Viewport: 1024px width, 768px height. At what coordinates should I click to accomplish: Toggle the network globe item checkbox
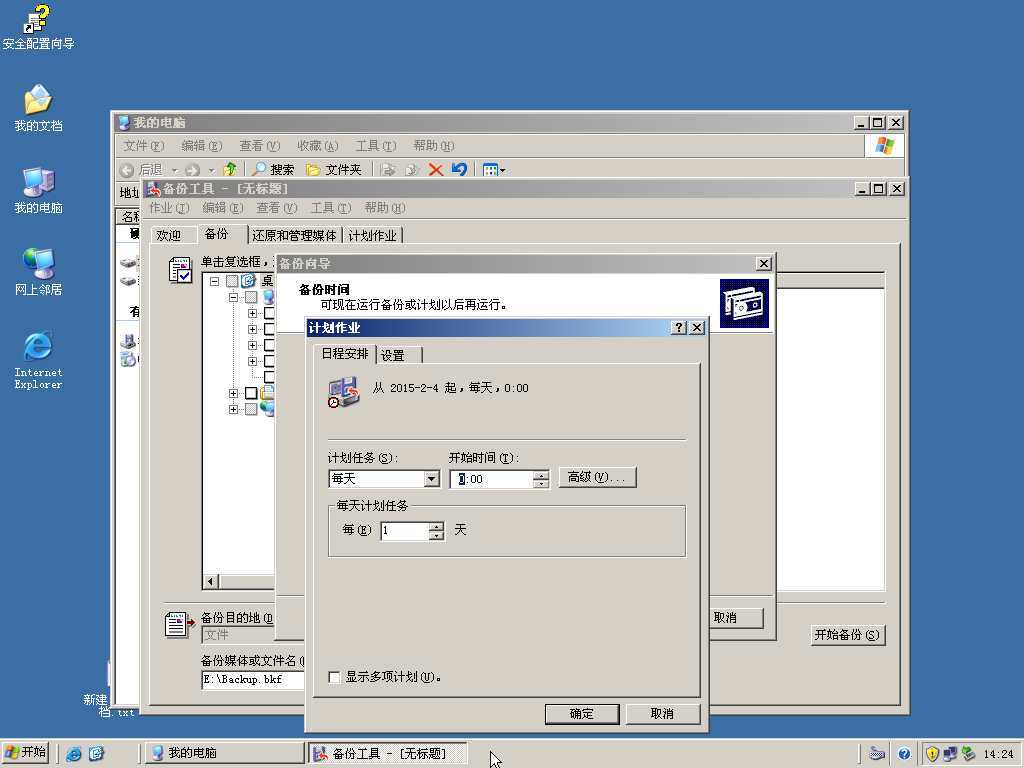tap(251, 409)
